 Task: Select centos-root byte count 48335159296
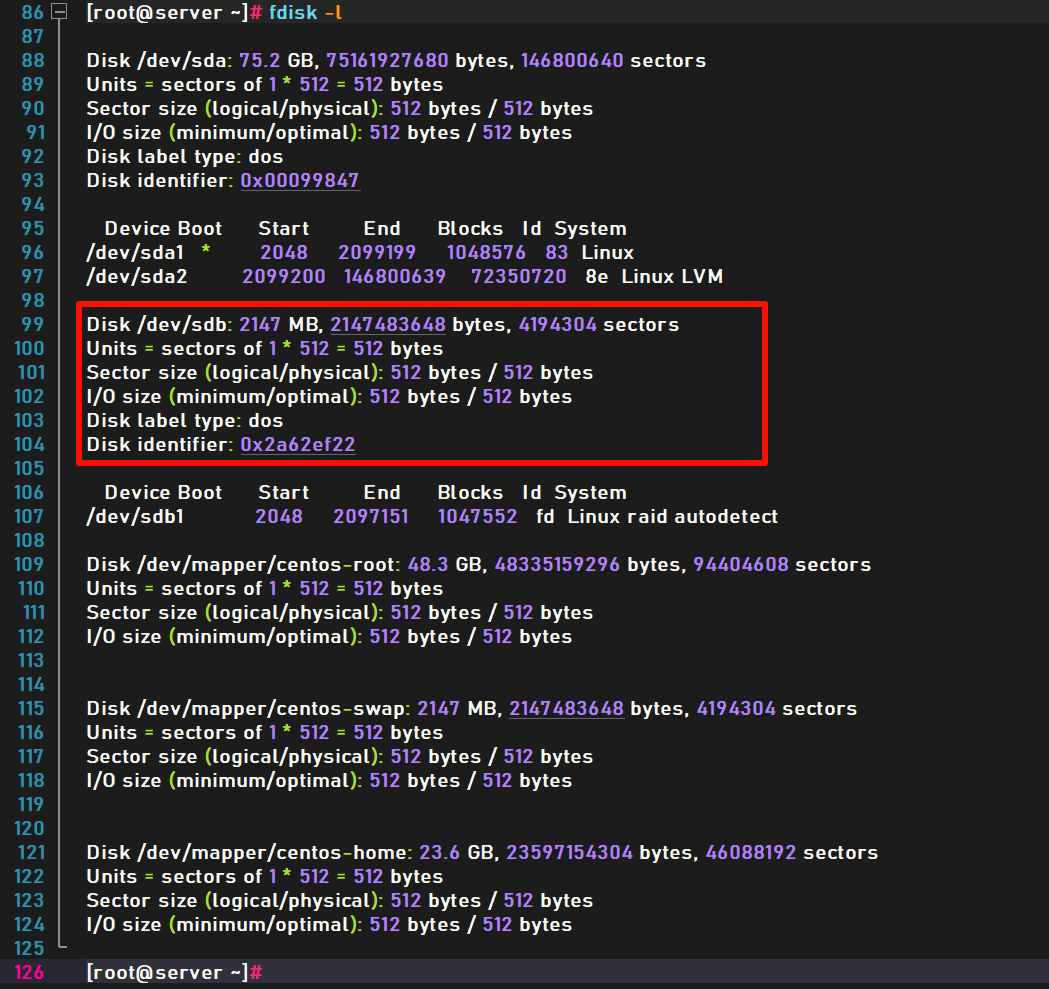coord(557,565)
